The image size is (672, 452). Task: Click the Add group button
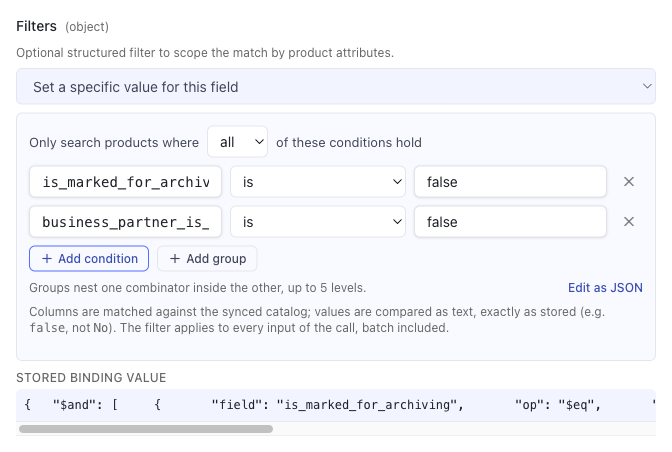(x=207, y=258)
